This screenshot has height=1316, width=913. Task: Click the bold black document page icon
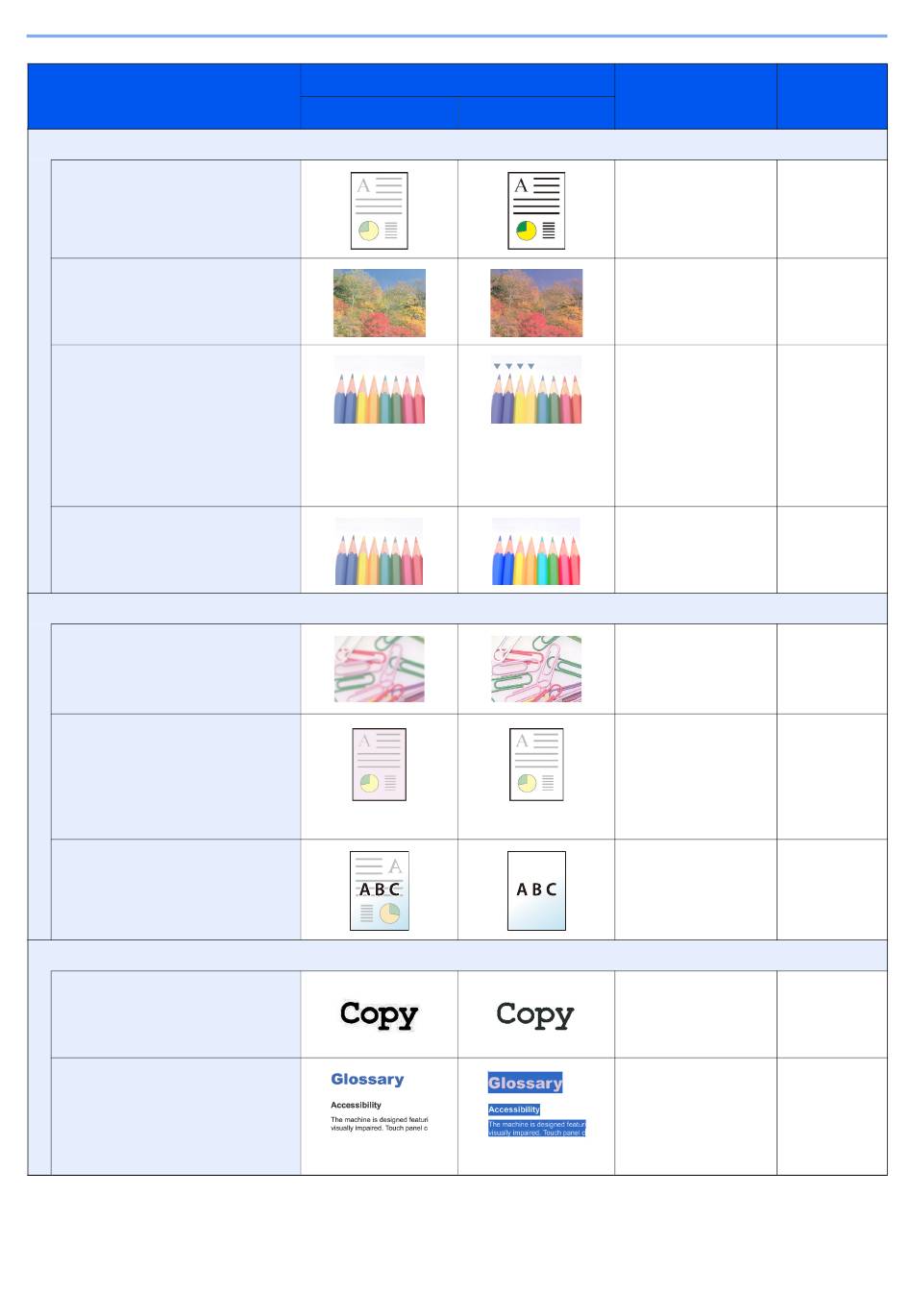tap(536, 210)
